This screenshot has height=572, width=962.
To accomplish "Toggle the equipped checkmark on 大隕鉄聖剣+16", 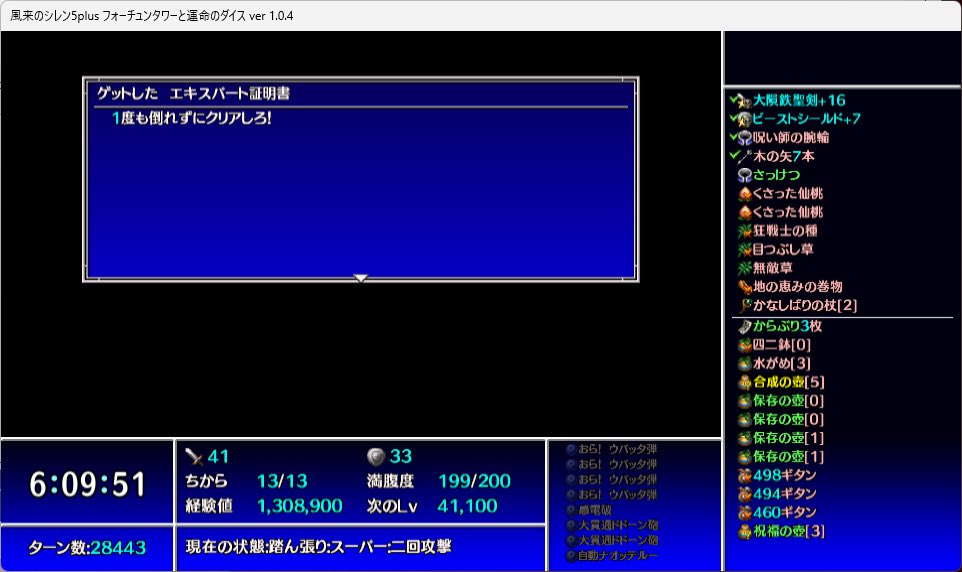I will [x=733, y=98].
